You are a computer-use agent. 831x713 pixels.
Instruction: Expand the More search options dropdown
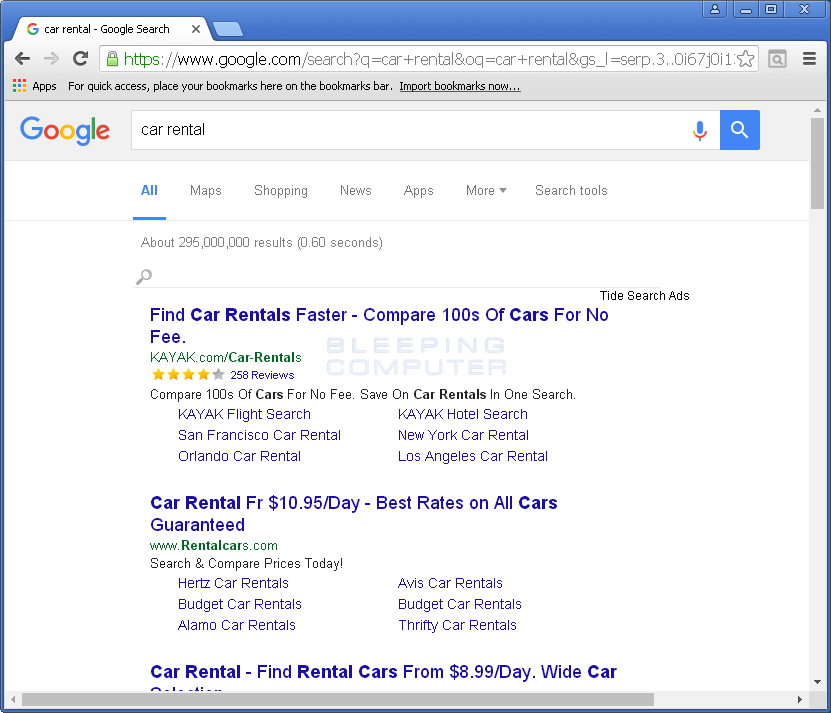coord(486,190)
